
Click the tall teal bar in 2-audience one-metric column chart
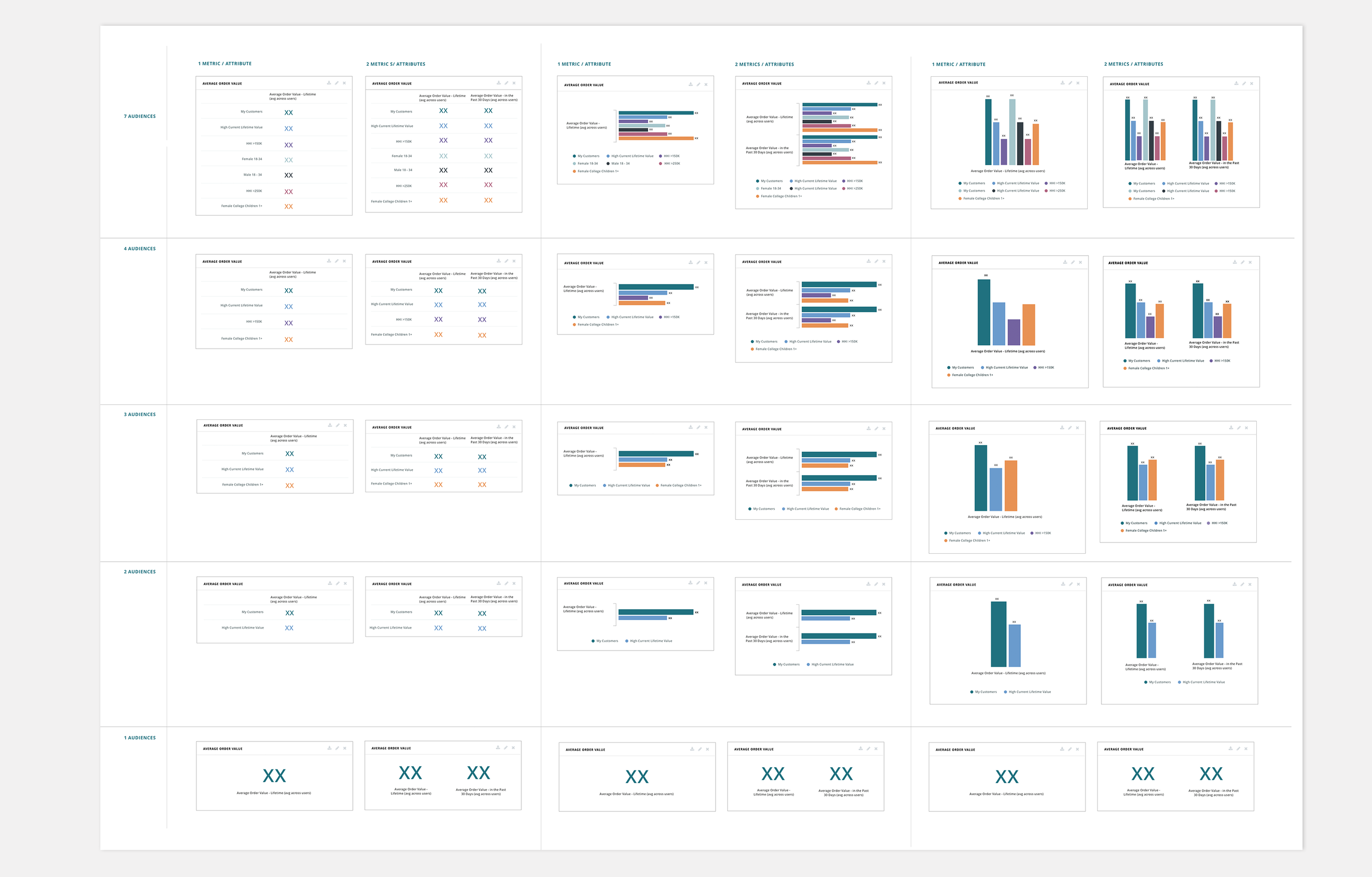[x=998, y=634]
